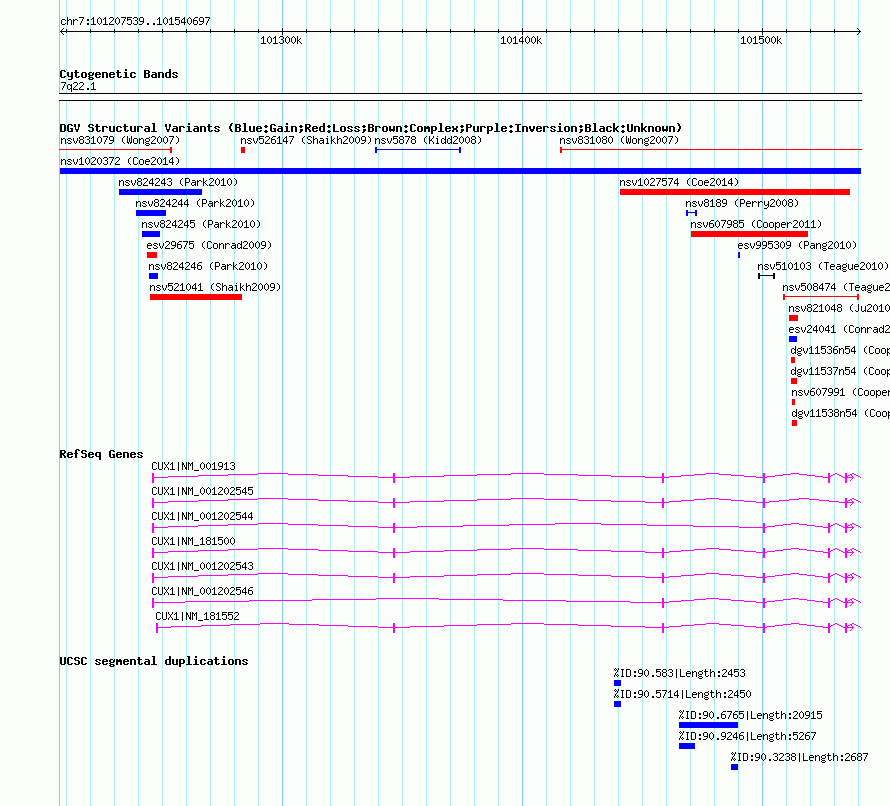Click the dgv11536n54 variant label

click(x=840, y=350)
